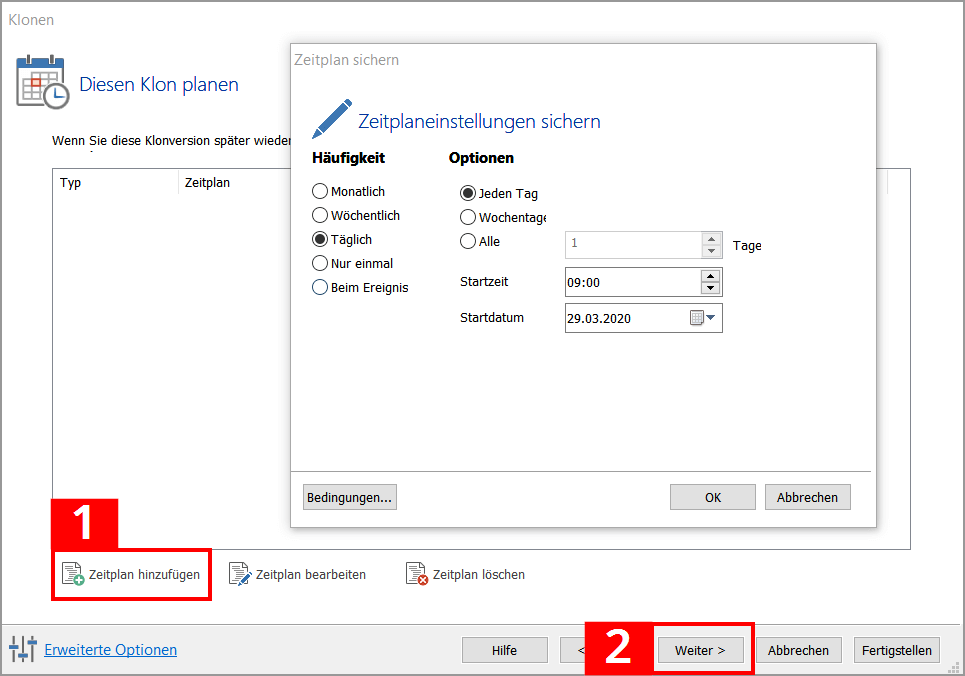Decrease the Tage count with down arrow
965x676 pixels.
[711, 251]
